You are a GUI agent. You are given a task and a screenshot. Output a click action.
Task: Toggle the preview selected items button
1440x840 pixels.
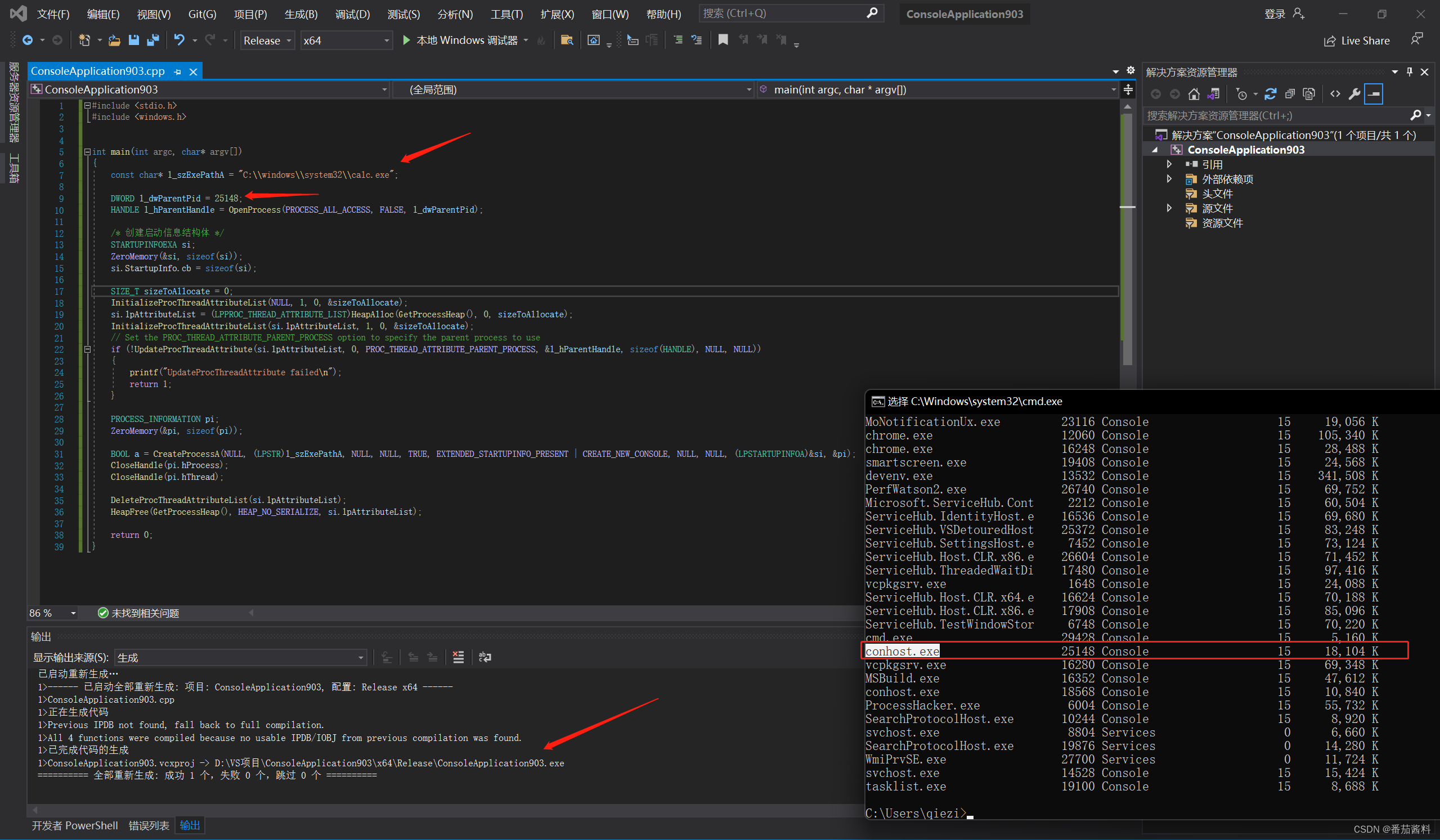[1374, 95]
